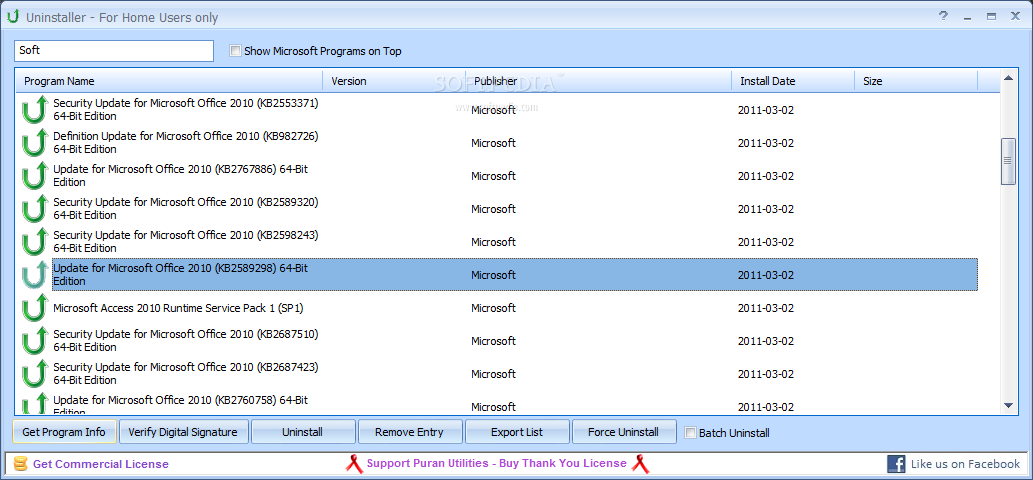The width and height of the screenshot is (1033, 480).
Task: Sort list by Program Name column
Action: [x=169, y=81]
